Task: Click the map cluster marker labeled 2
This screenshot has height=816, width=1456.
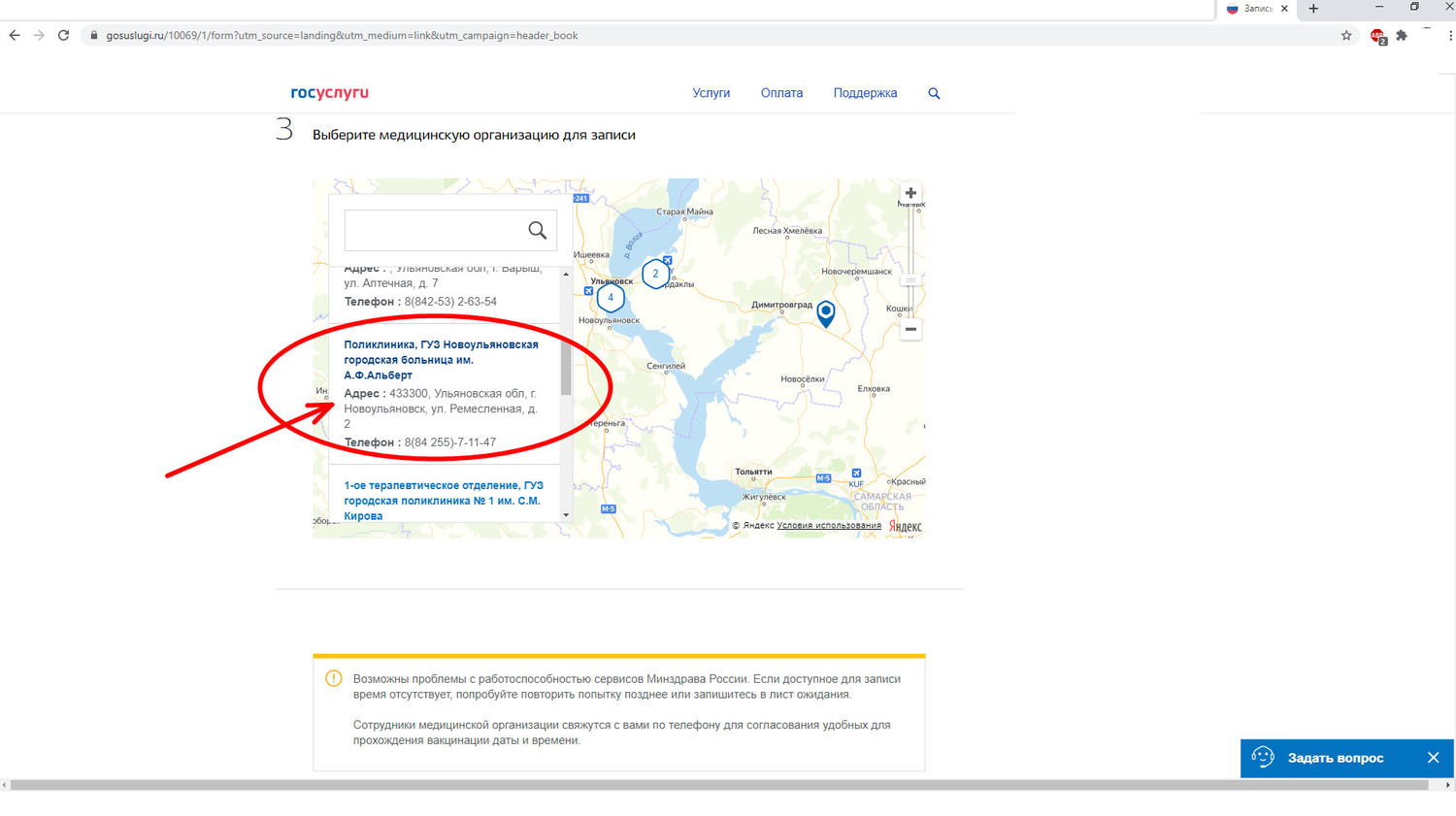Action: pyautogui.click(x=655, y=274)
